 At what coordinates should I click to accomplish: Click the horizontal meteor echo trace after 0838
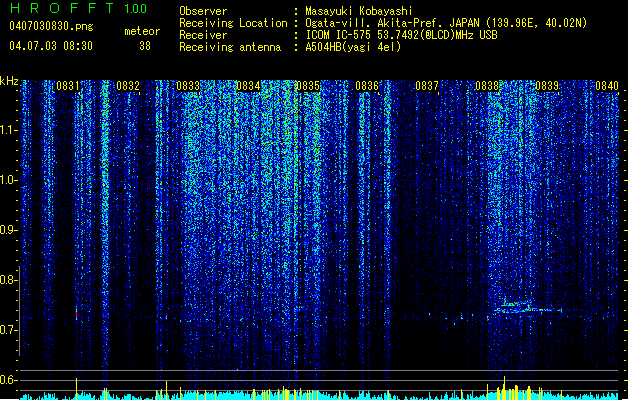click(528, 309)
